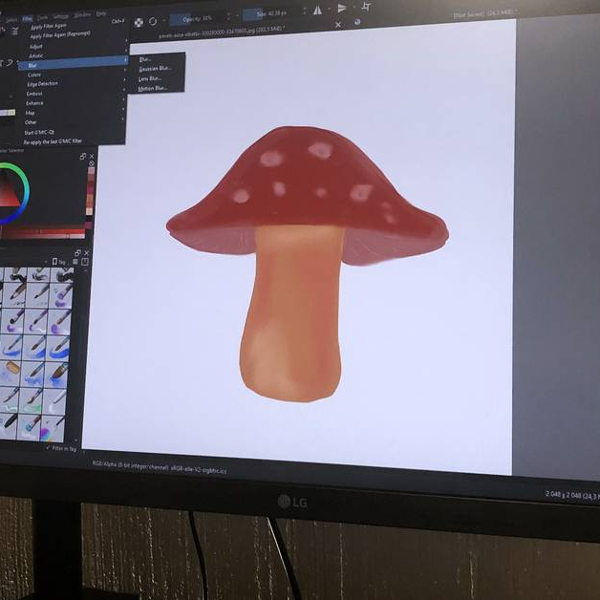Launch Start G'MIC-Qt from the Filter menu

(x=39, y=132)
